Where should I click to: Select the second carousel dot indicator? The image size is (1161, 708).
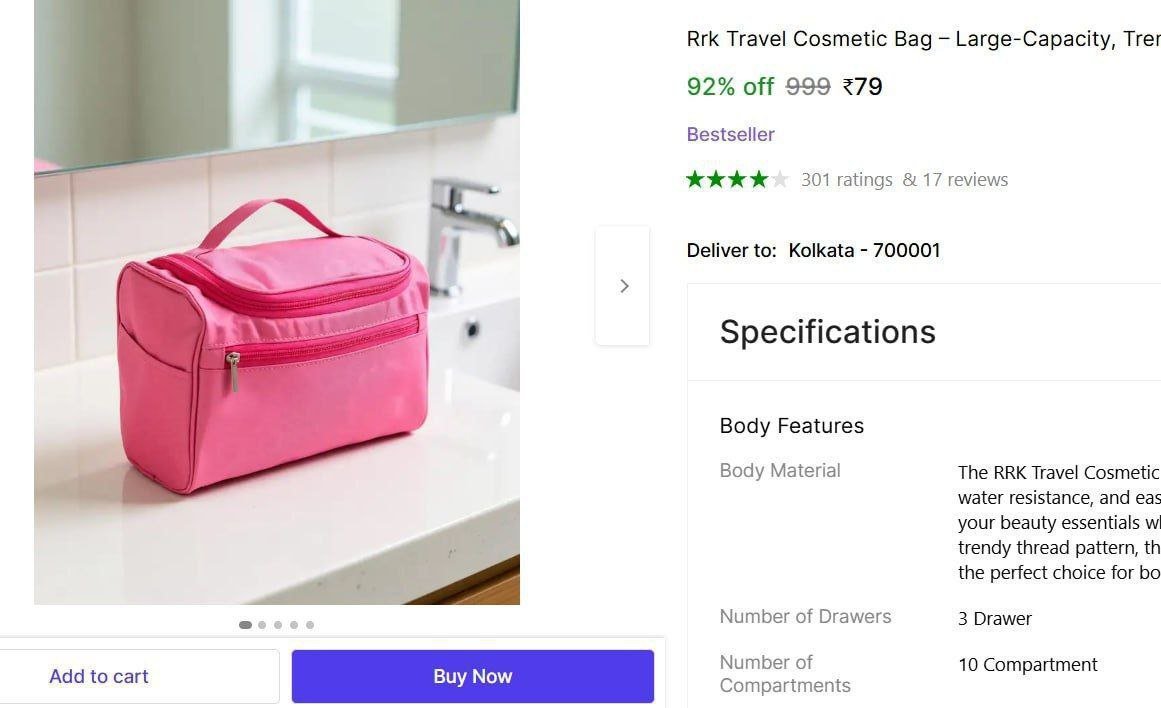(x=262, y=625)
